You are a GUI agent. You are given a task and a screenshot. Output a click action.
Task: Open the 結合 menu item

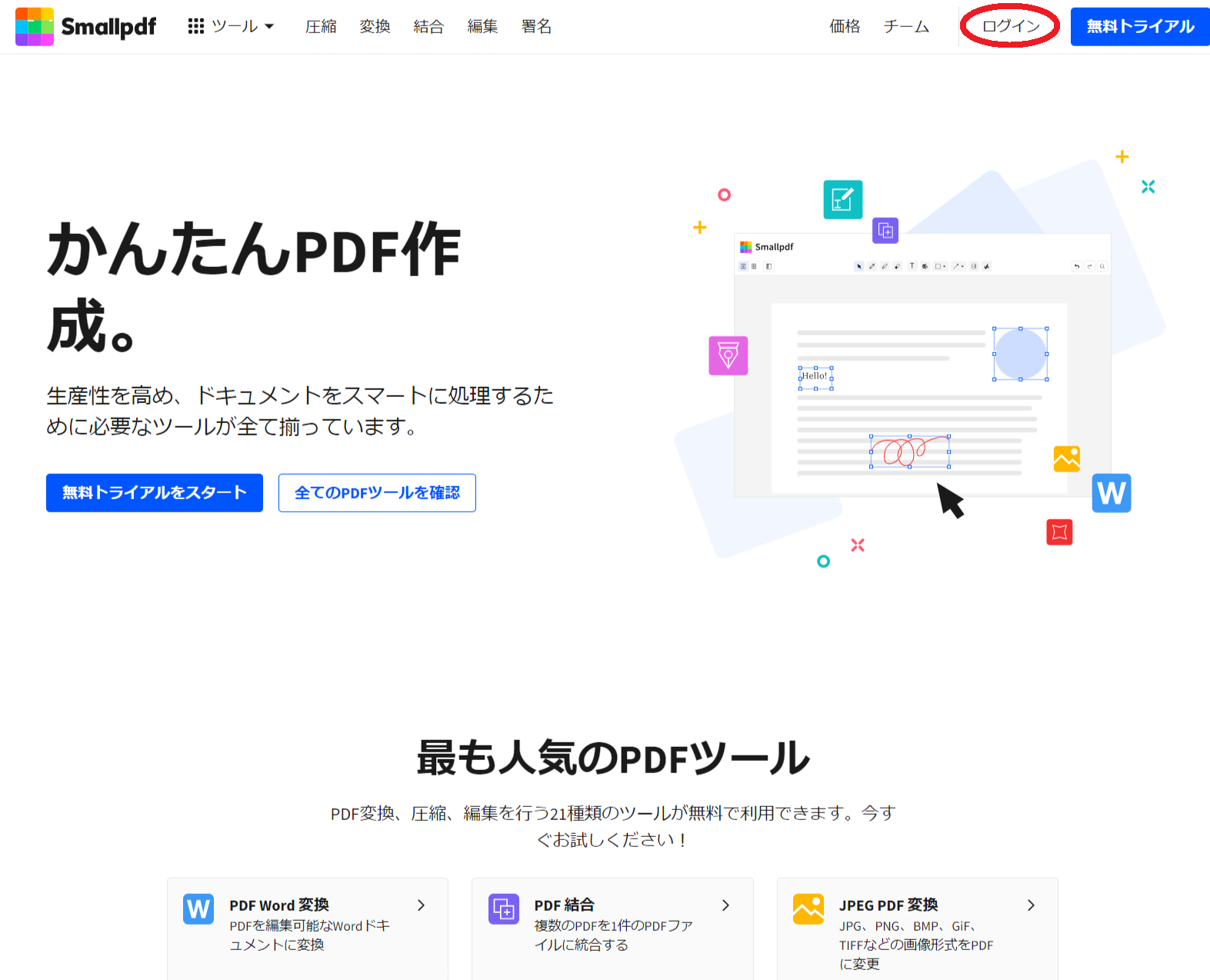(428, 26)
